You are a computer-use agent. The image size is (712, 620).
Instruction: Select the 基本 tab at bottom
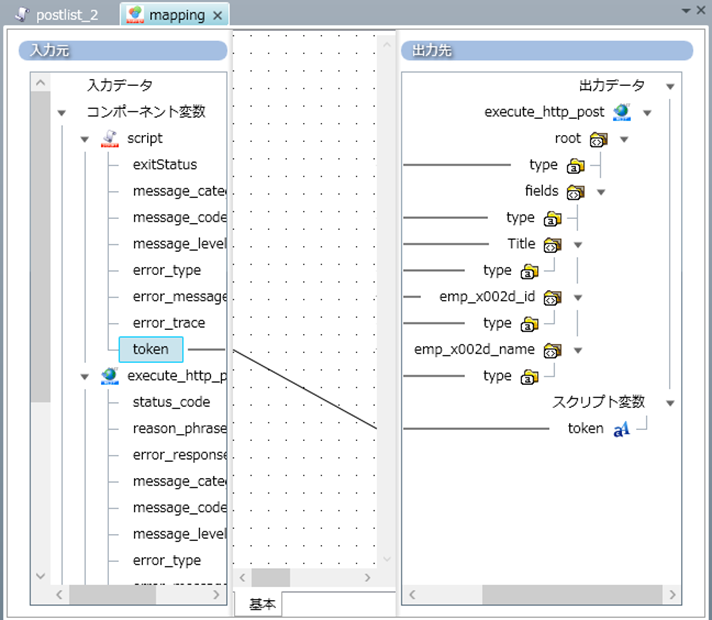point(262,604)
